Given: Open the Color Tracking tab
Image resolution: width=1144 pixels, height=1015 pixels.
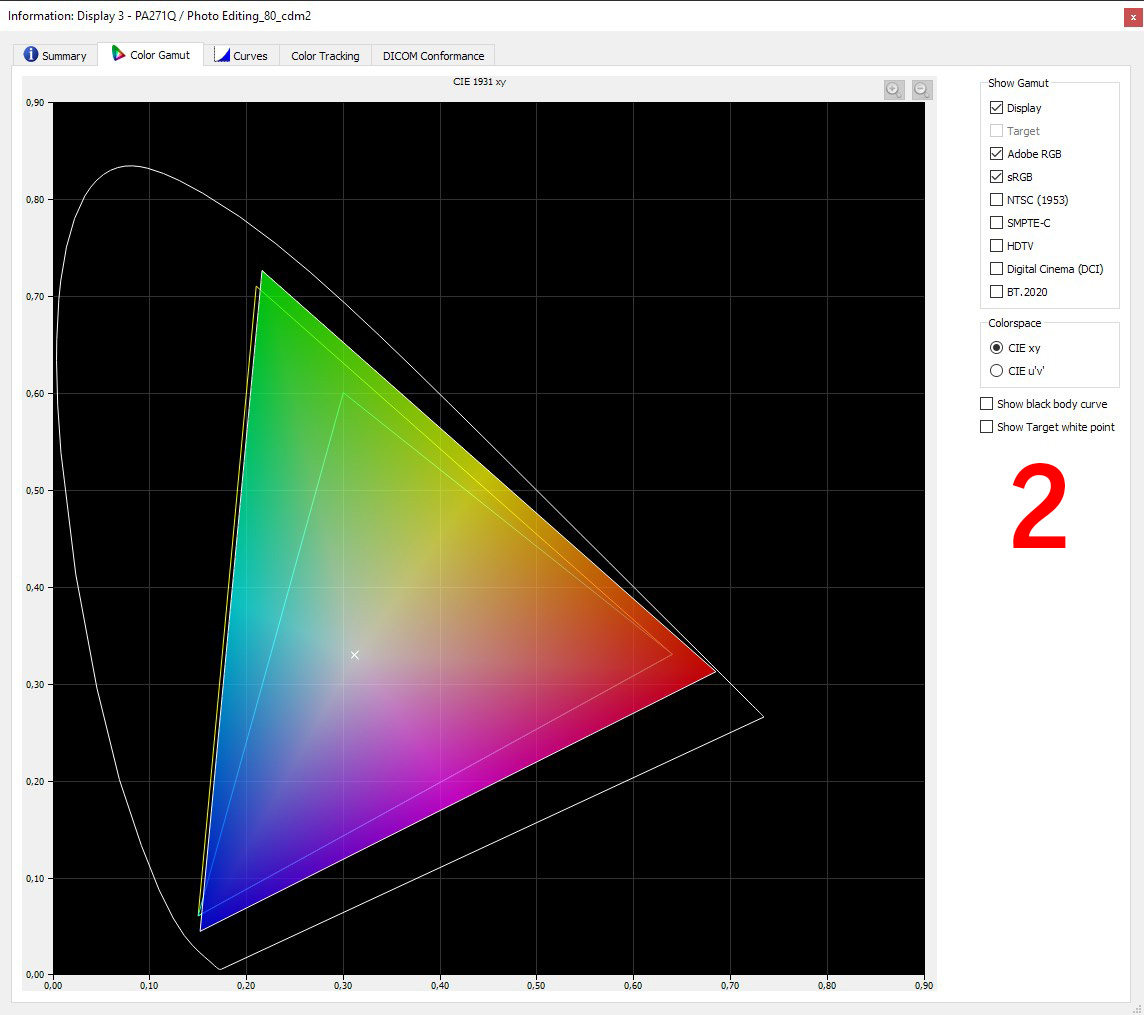Looking at the screenshot, I should coord(325,56).
